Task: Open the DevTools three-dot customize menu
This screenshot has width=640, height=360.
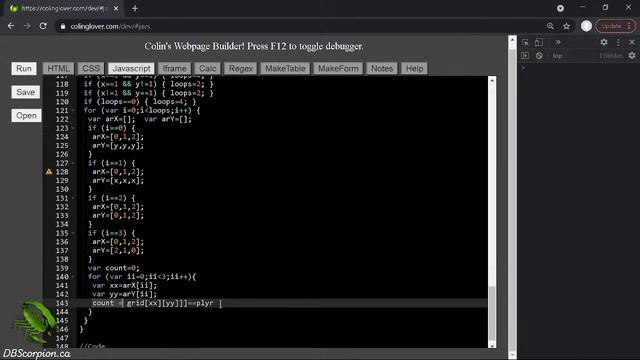Action: click(618, 42)
